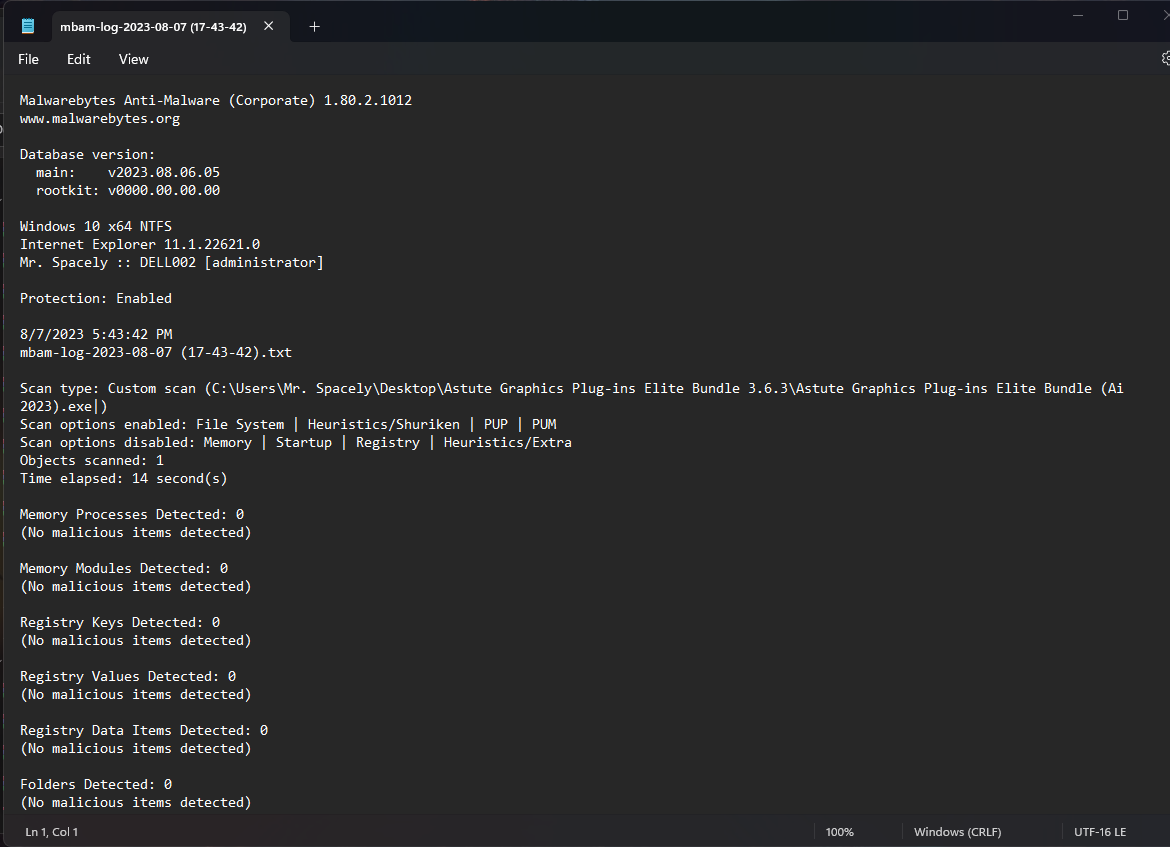Click 'Registry Data Items Detected: 0' line
This screenshot has width=1170, height=847.
click(x=143, y=731)
